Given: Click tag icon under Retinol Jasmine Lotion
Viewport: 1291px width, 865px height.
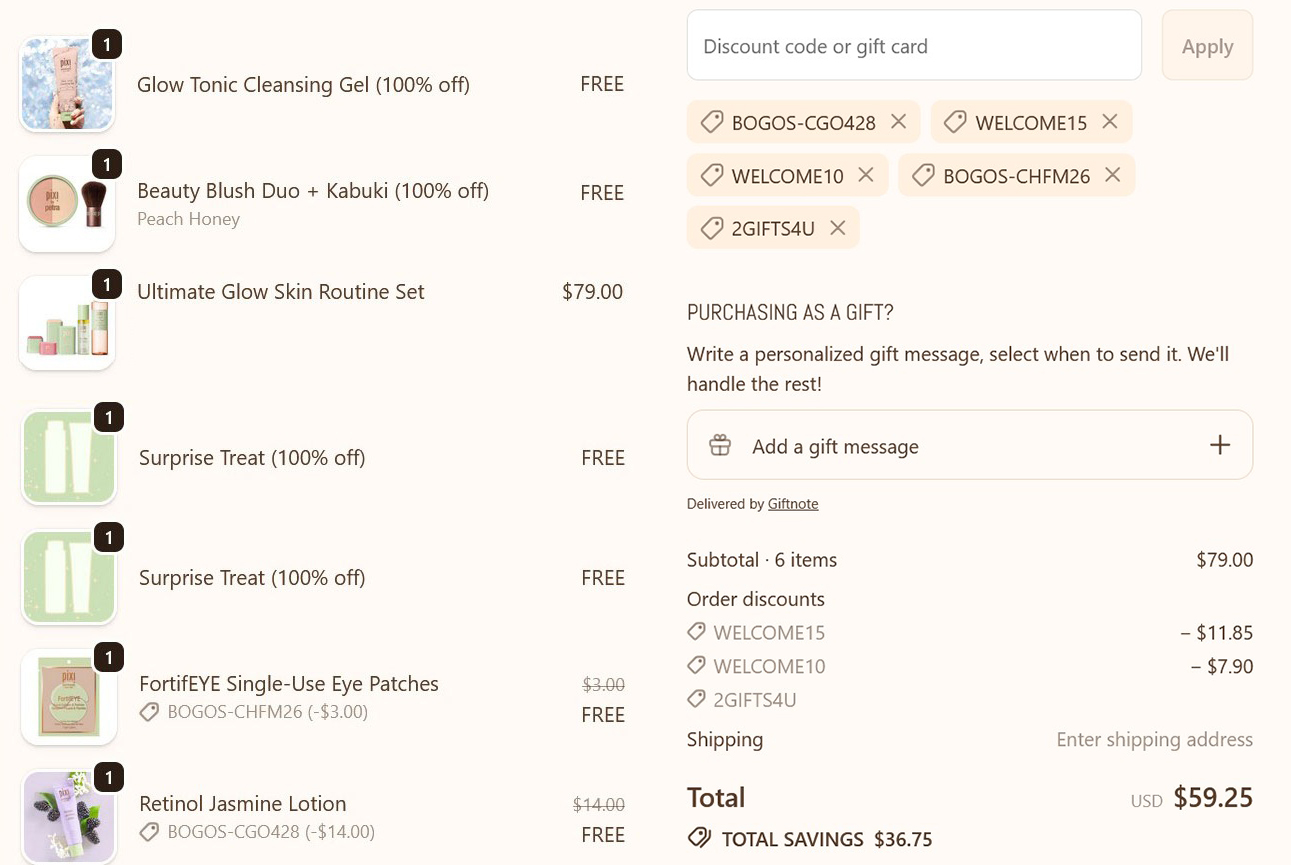Looking at the screenshot, I should pos(149,832).
